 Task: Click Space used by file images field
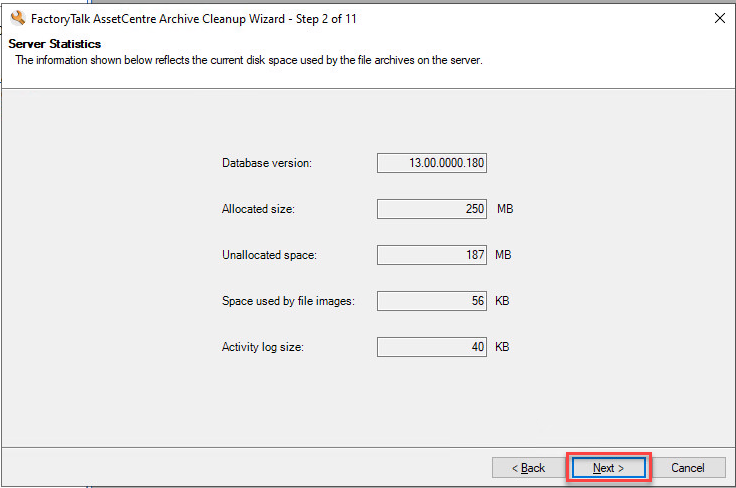click(432, 301)
